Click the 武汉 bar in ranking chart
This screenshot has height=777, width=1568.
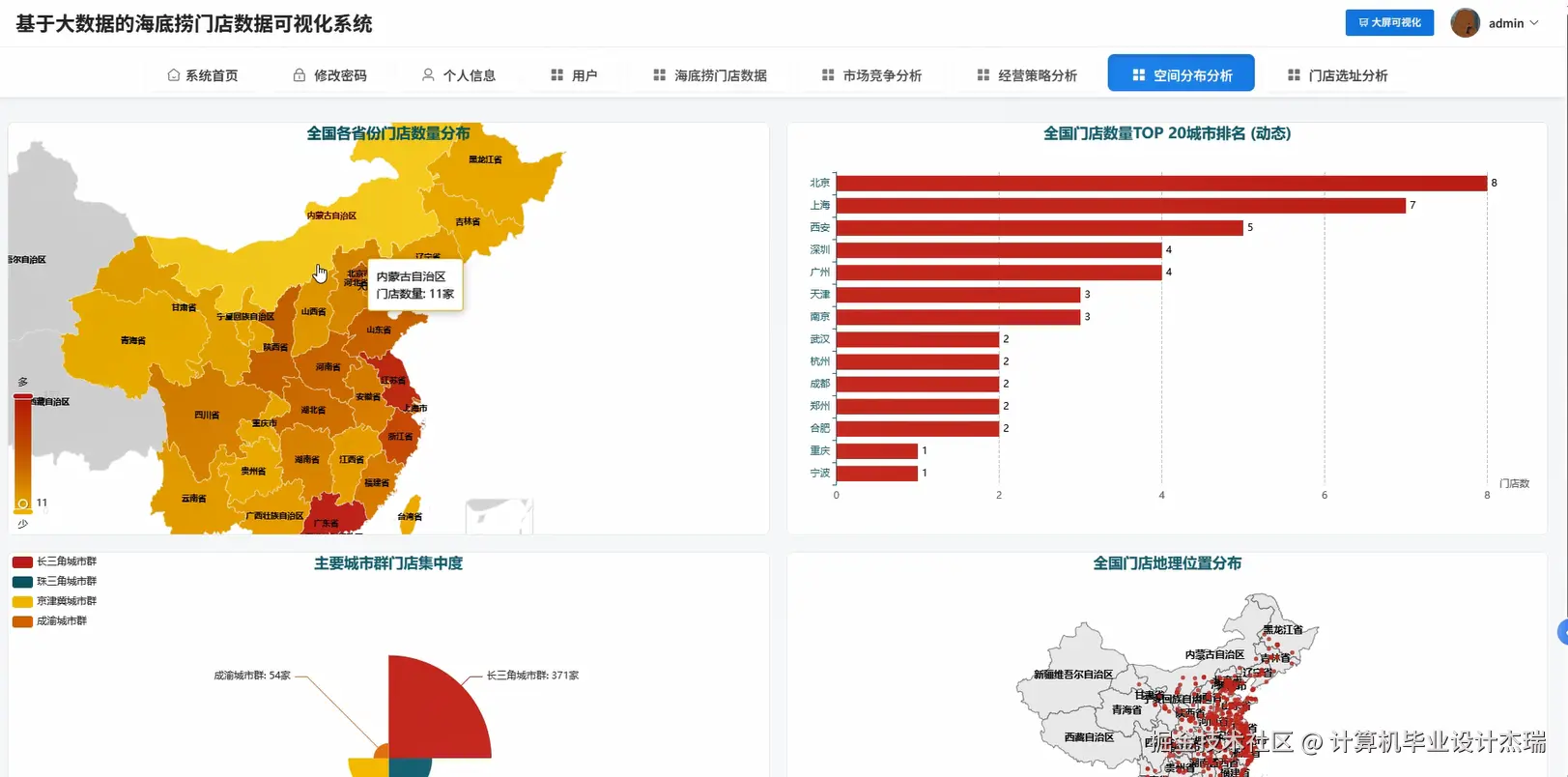click(918, 339)
